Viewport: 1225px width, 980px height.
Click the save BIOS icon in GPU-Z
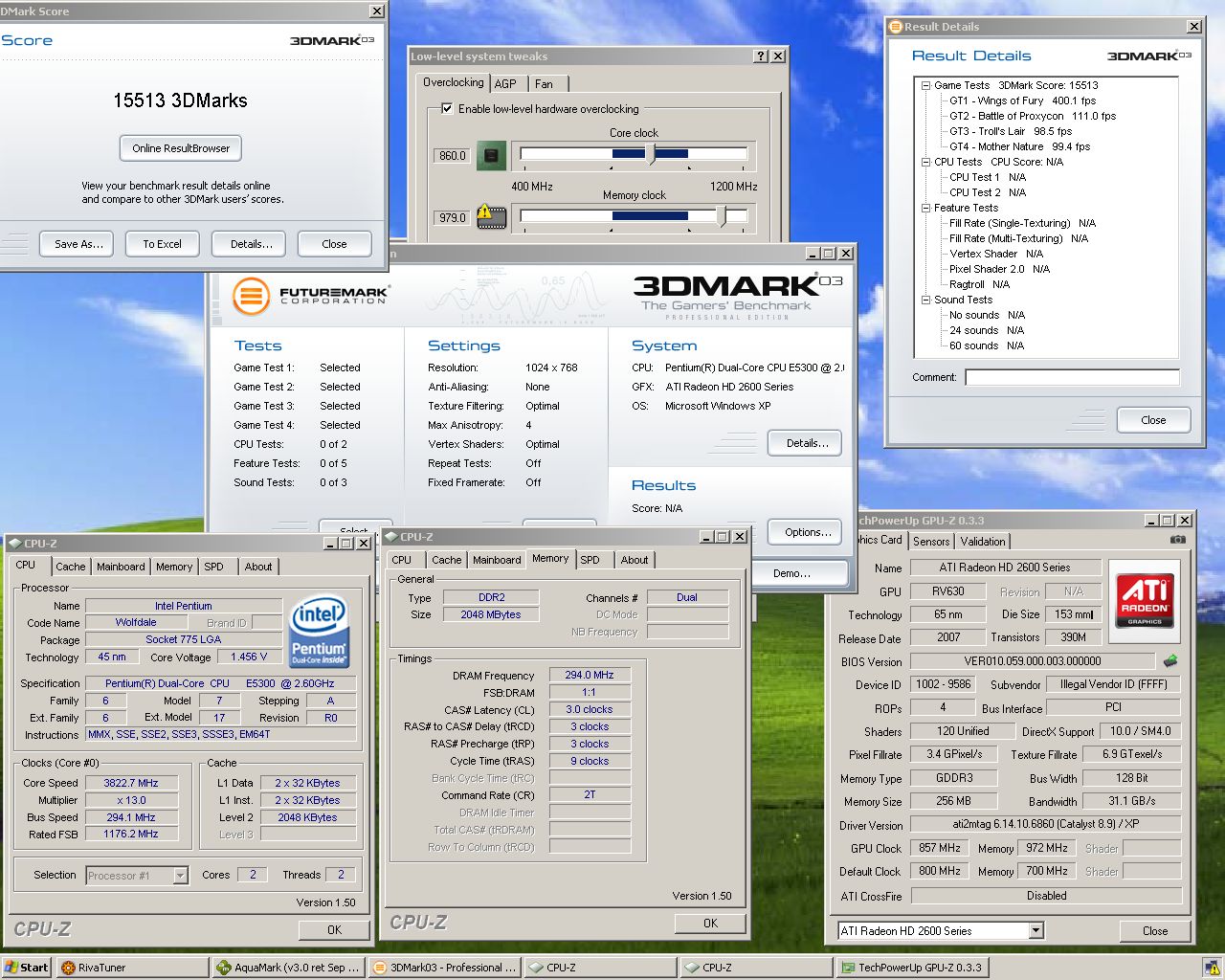pos(1169,660)
